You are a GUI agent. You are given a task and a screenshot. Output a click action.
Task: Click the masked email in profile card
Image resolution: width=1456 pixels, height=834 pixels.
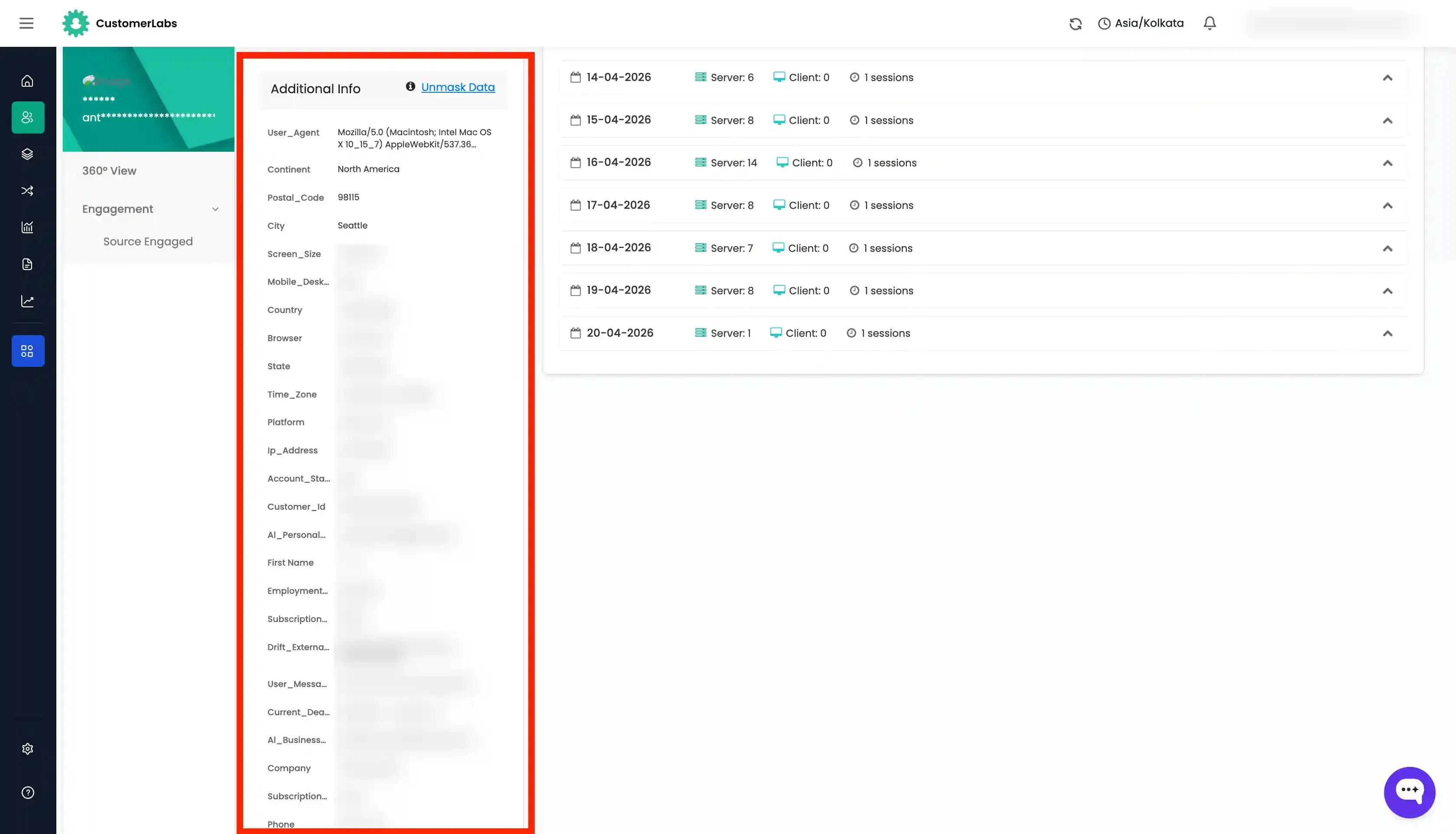click(148, 117)
